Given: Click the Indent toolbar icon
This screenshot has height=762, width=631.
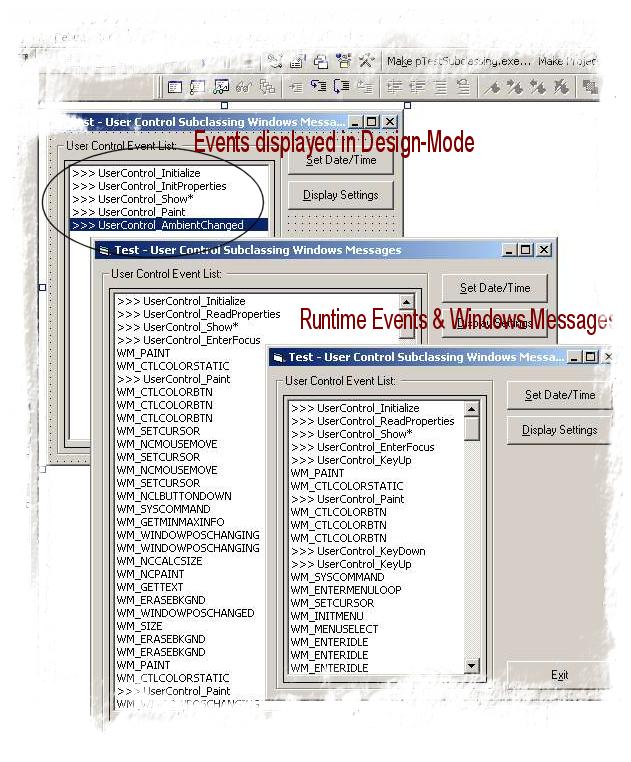Looking at the screenshot, I should [394, 87].
